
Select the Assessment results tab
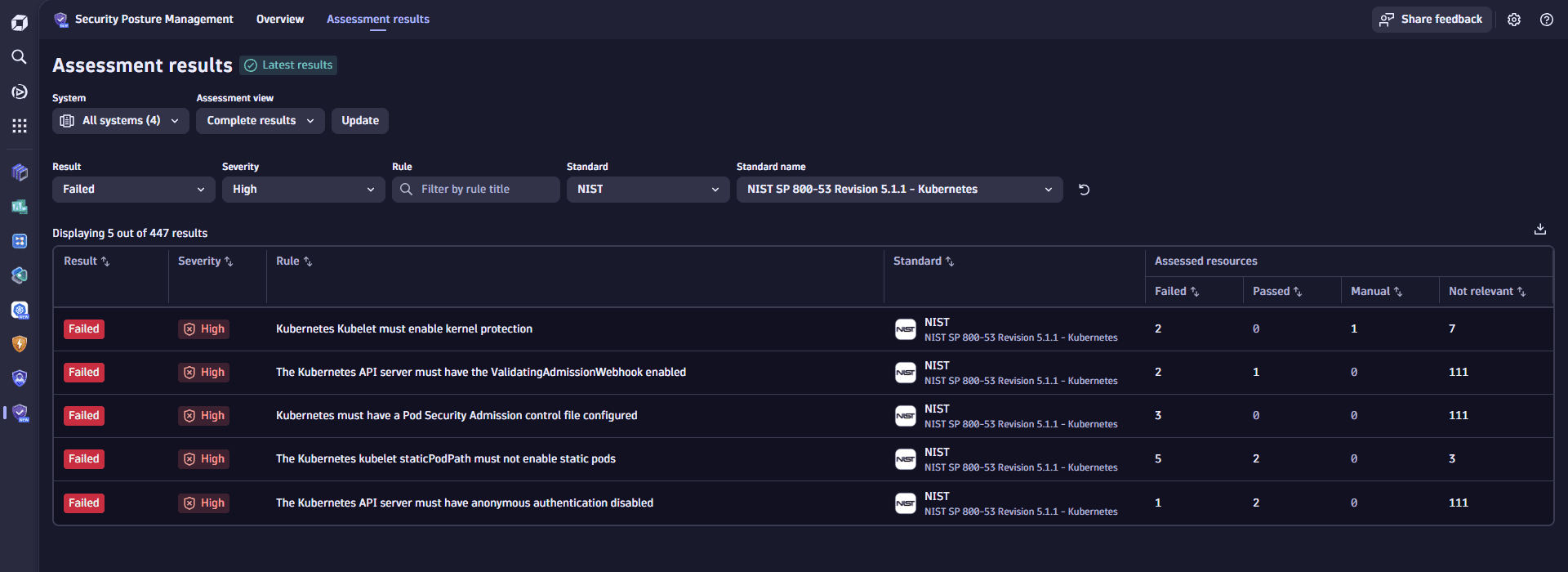tap(377, 20)
